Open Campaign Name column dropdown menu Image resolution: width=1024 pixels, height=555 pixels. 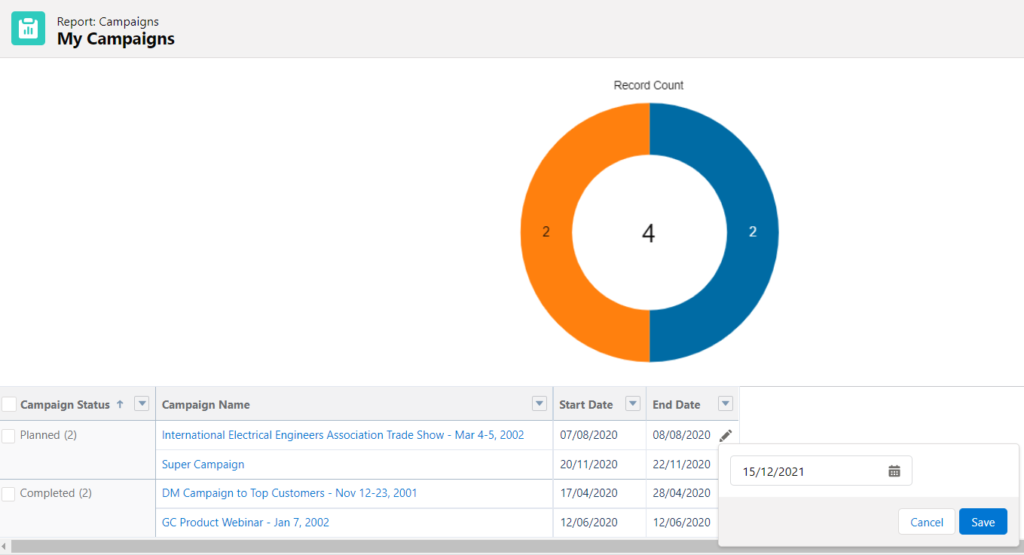(x=539, y=404)
